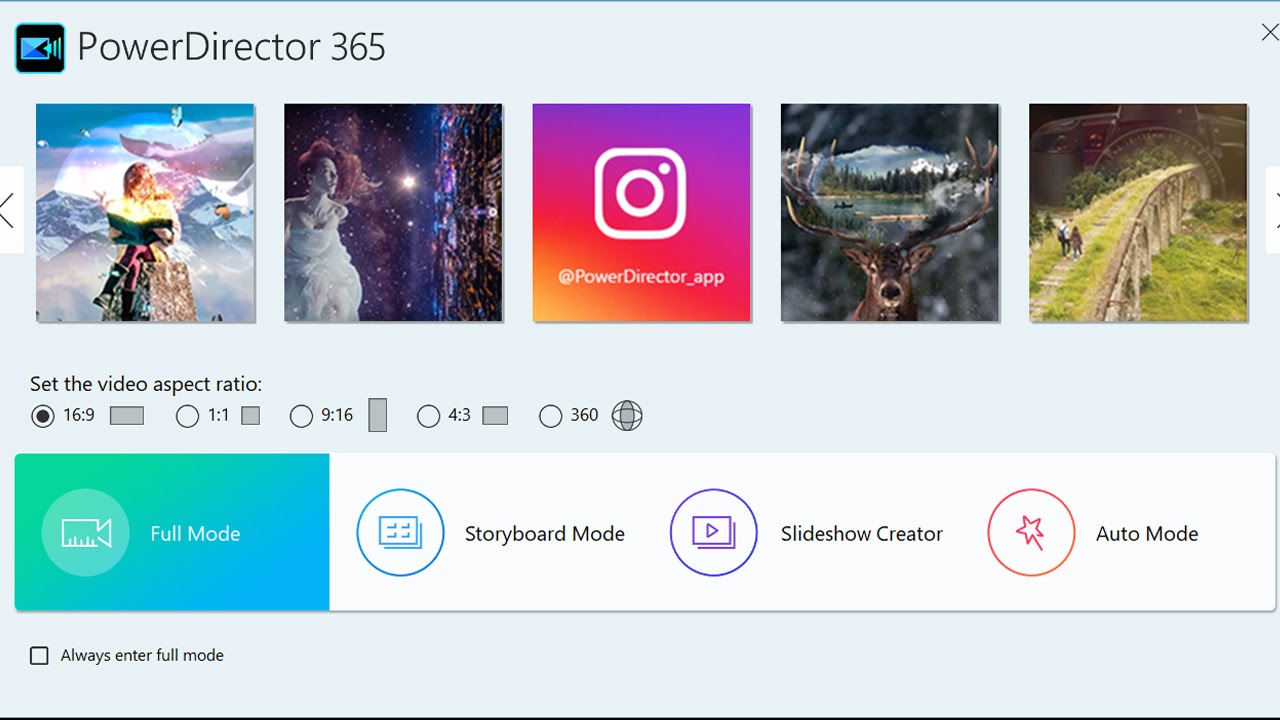This screenshot has height=720, width=1280.
Task: Click the "PowerDirector 365" title text
Action: click(231, 47)
